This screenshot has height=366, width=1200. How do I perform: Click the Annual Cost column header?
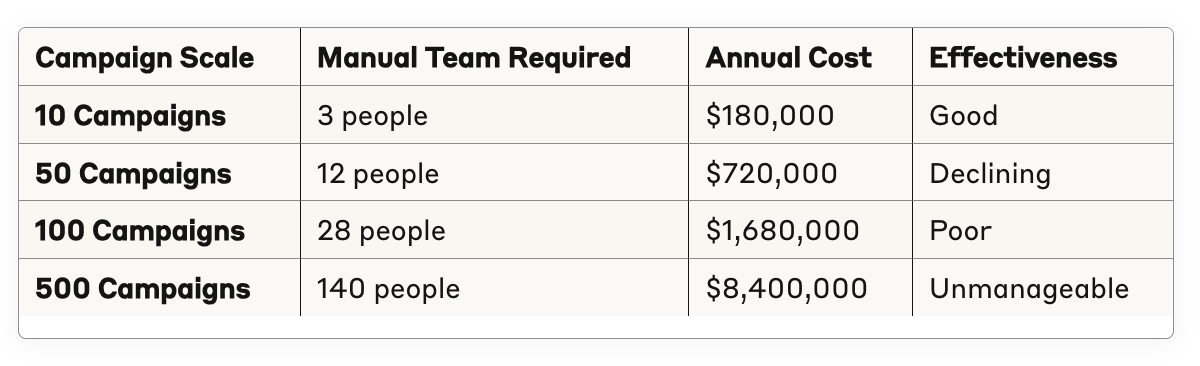tap(788, 58)
